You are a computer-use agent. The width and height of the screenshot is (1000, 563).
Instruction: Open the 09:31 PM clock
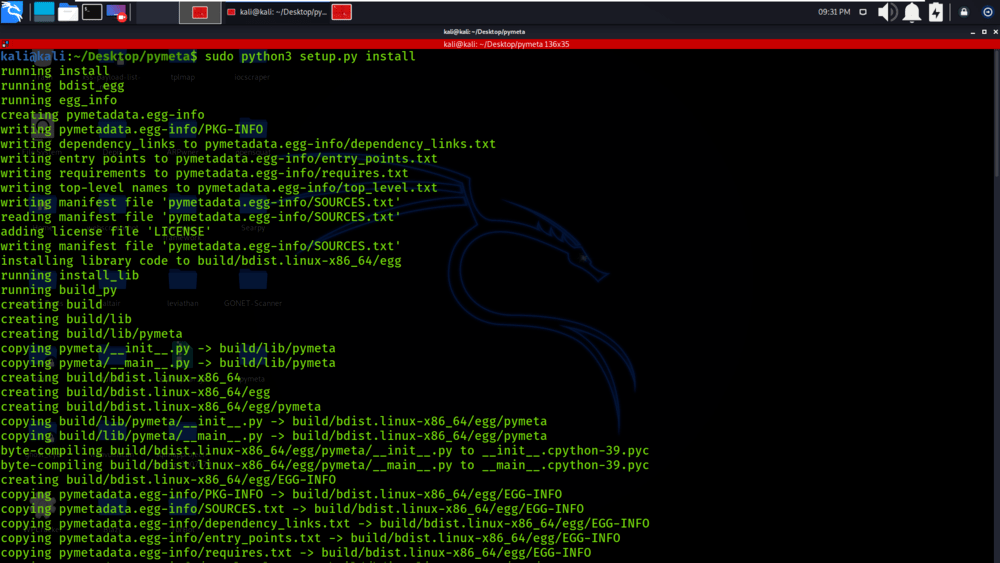834,12
